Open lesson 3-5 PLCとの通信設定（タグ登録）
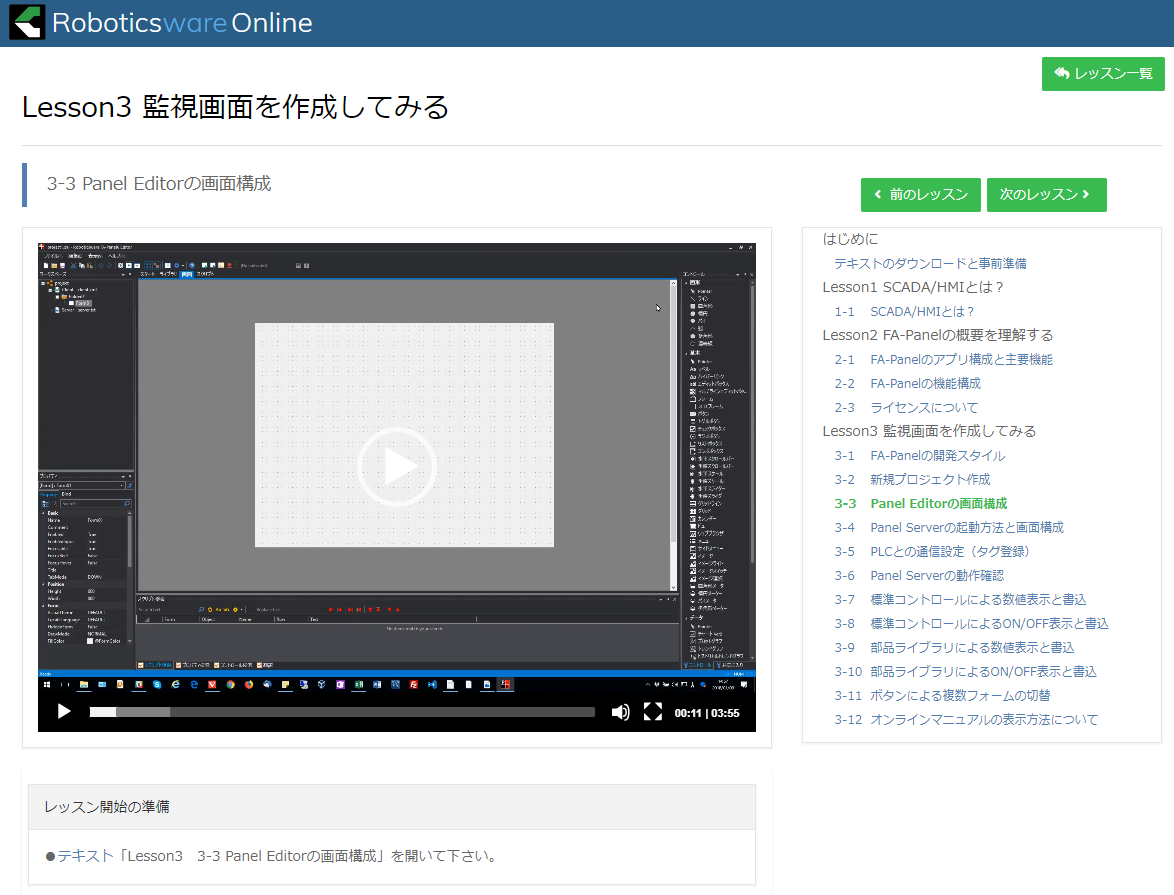The width and height of the screenshot is (1174, 895). [x=932, y=552]
